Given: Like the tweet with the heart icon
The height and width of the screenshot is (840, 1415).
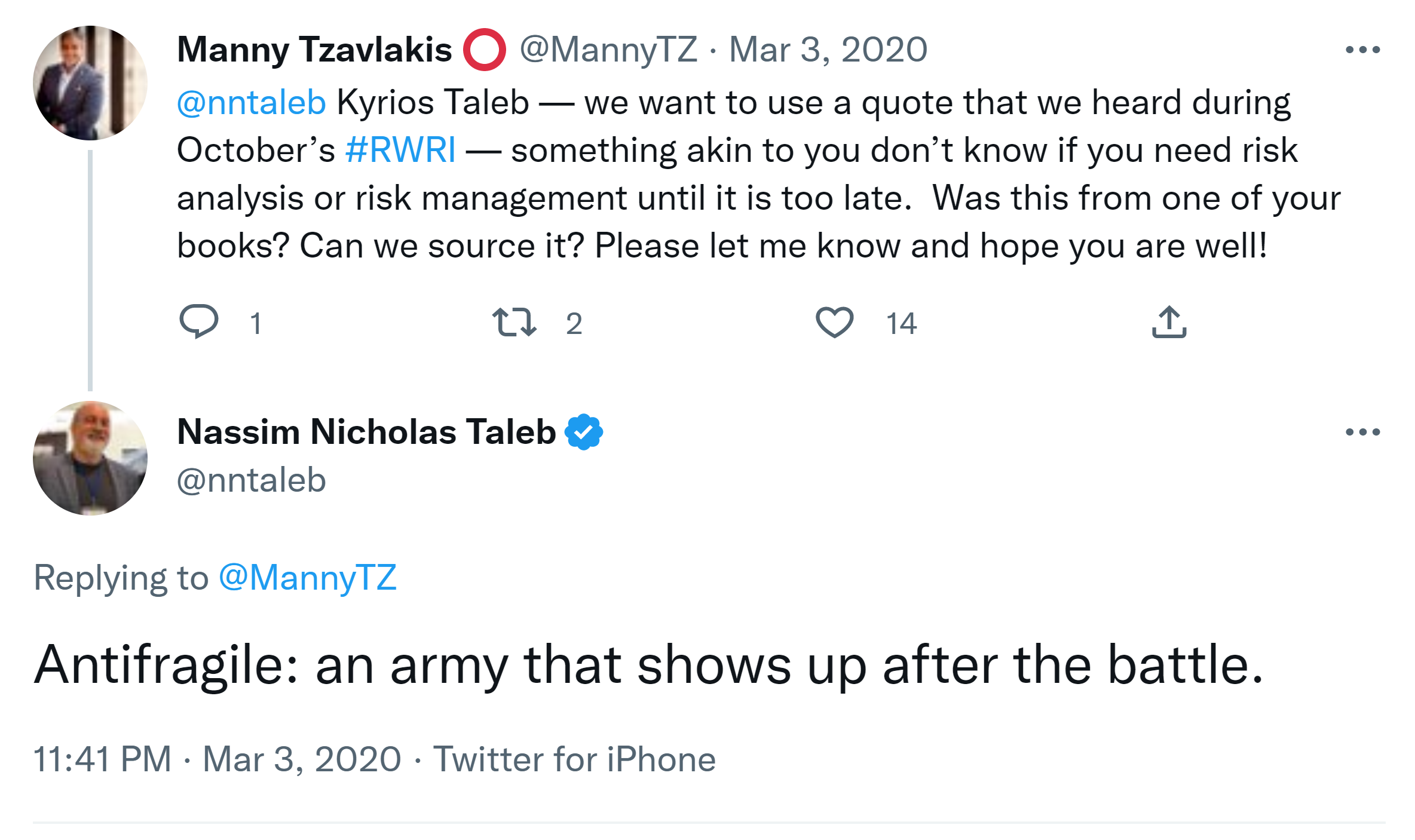Looking at the screenshot, I should [x=834, y=322].
